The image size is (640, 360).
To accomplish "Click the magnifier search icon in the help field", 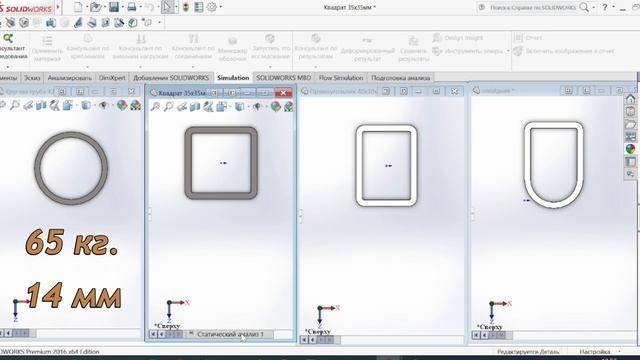I will pos(584,7).
